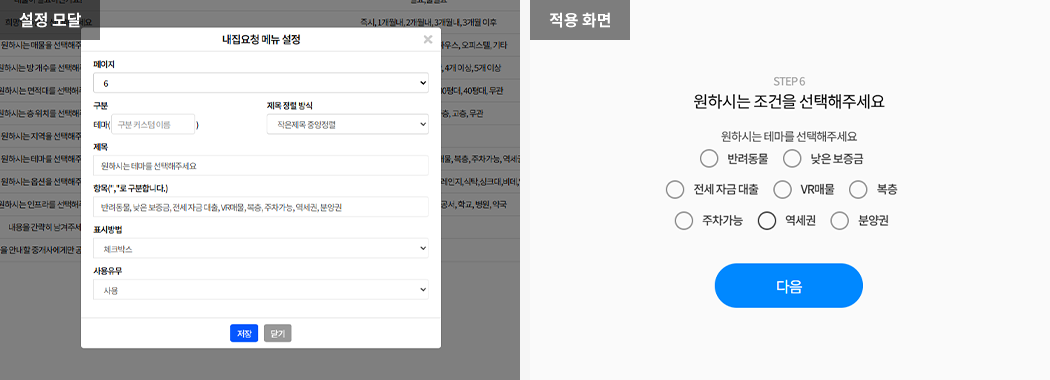The width and height of the screenshot is (1050, 380).
Task: Open the 페이지 dropdown showing 6
Action: 260,82
